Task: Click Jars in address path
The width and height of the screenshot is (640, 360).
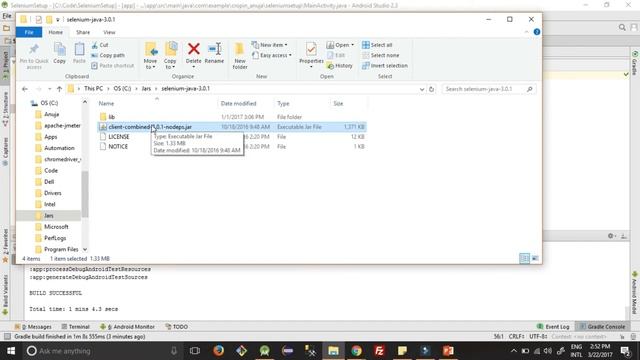Action: tap(146, 89)
